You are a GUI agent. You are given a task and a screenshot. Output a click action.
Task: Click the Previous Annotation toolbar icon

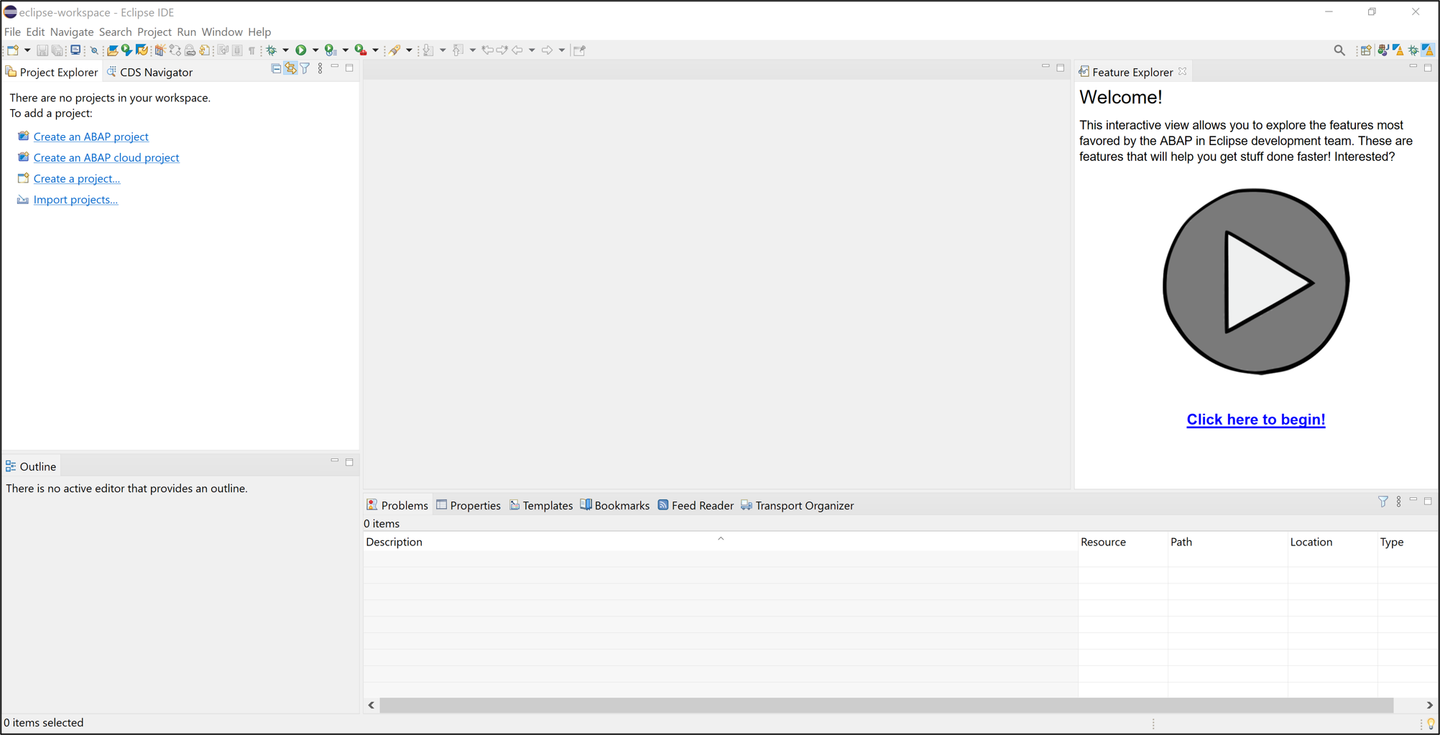click(x=457, y=50)
